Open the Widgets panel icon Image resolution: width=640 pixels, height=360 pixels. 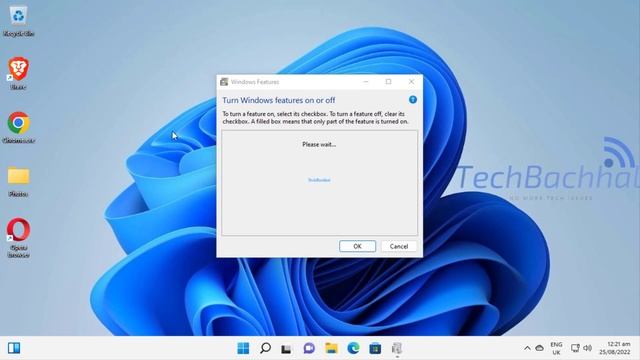[14, 348]
